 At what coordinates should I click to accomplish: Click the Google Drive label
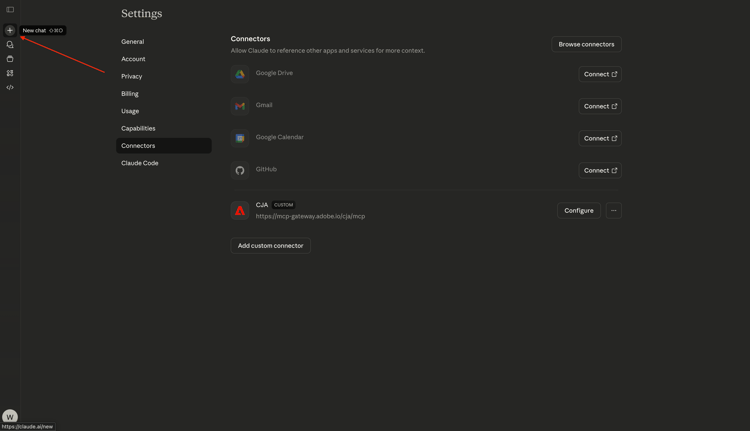274,73
